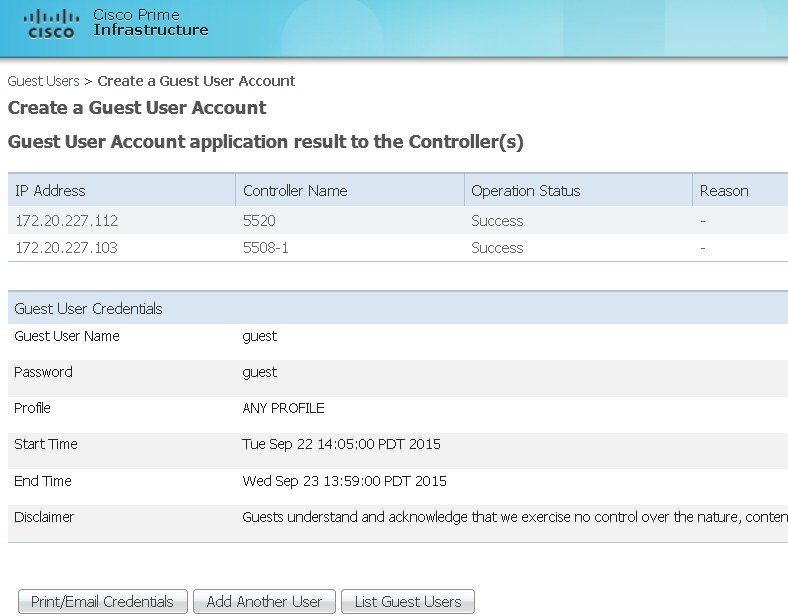The height and width of the screenshot is (616, 788).
Task: Select the Reason column header
Action: [x=724, y=191]
